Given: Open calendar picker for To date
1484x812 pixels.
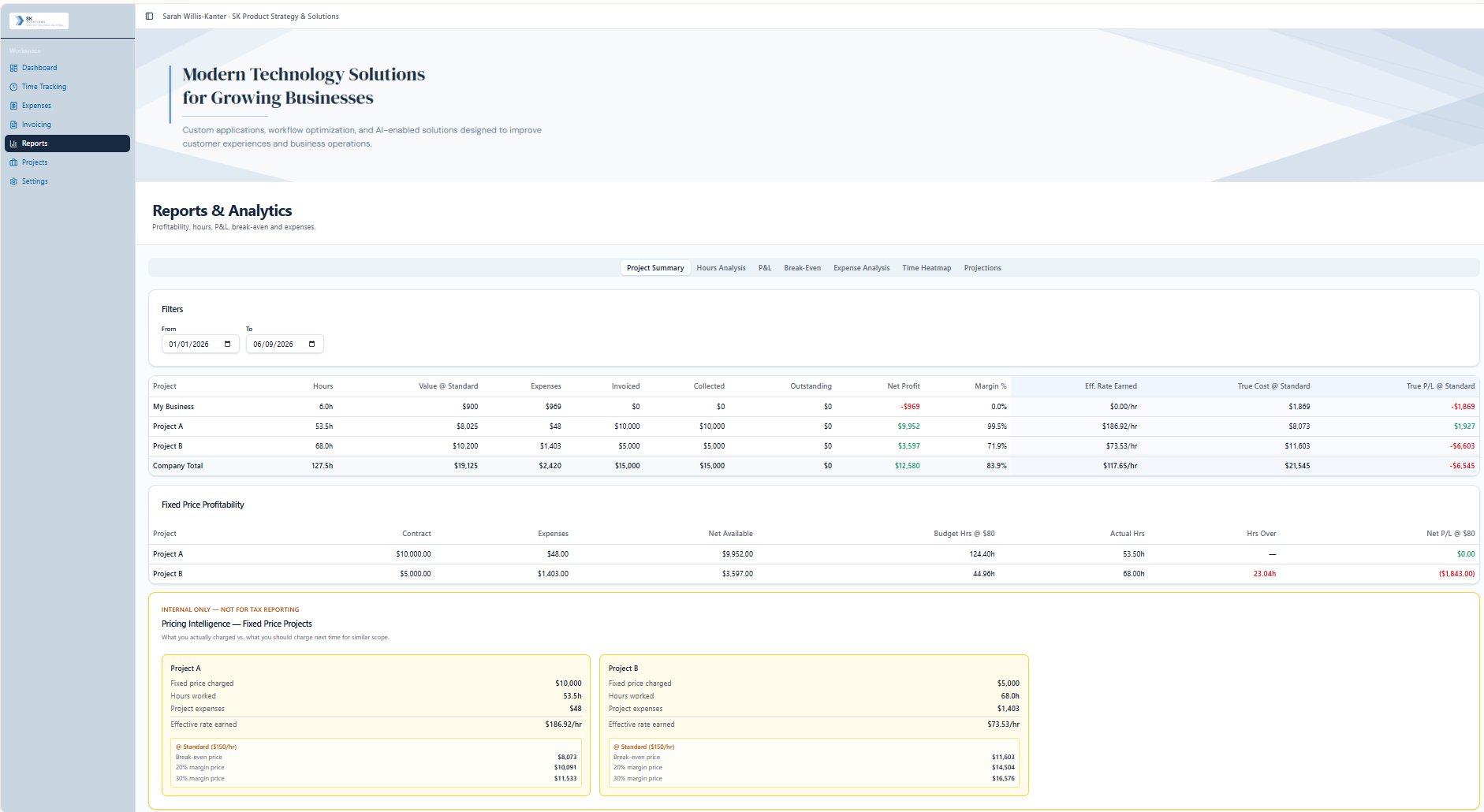Looking at the screenshot, I should tap(311, 344).
